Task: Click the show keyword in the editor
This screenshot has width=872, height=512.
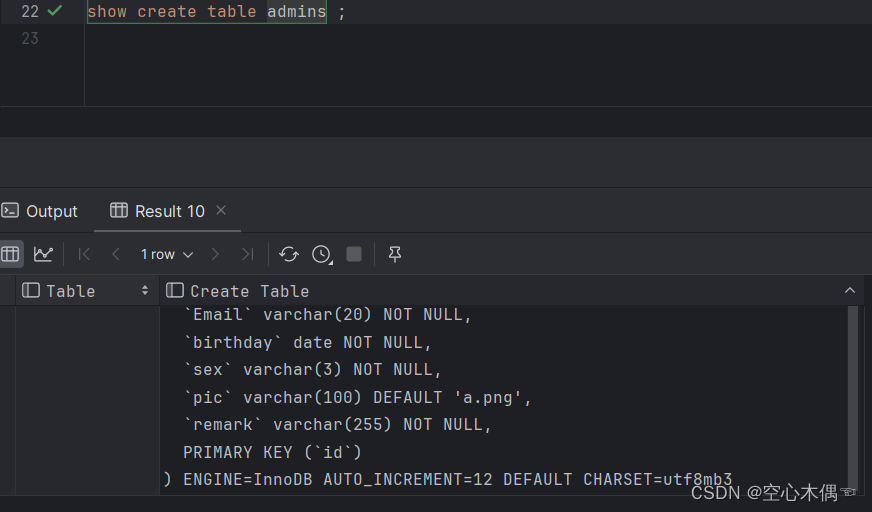Action: pos(107,11)
